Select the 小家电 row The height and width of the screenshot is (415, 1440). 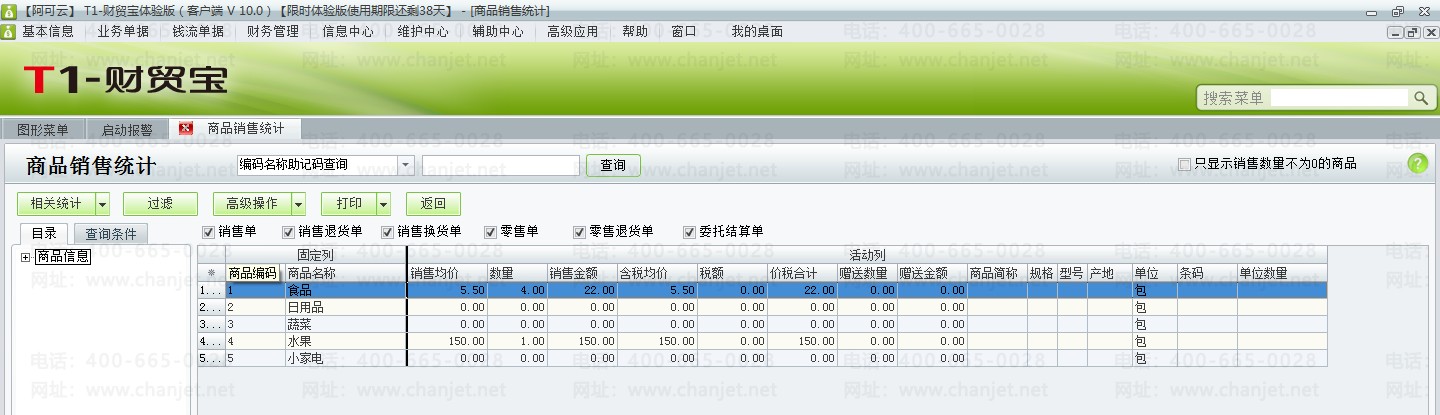[x=762, y=358]
